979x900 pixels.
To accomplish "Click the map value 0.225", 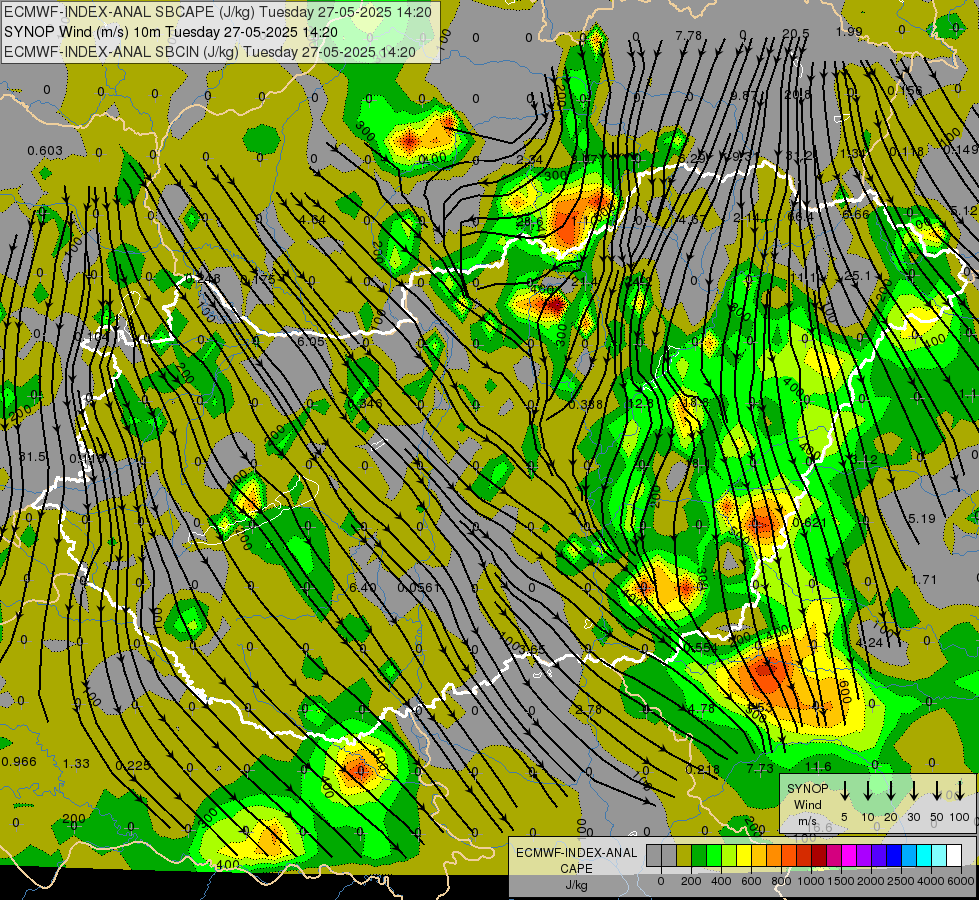I will [x=133, y=766].
